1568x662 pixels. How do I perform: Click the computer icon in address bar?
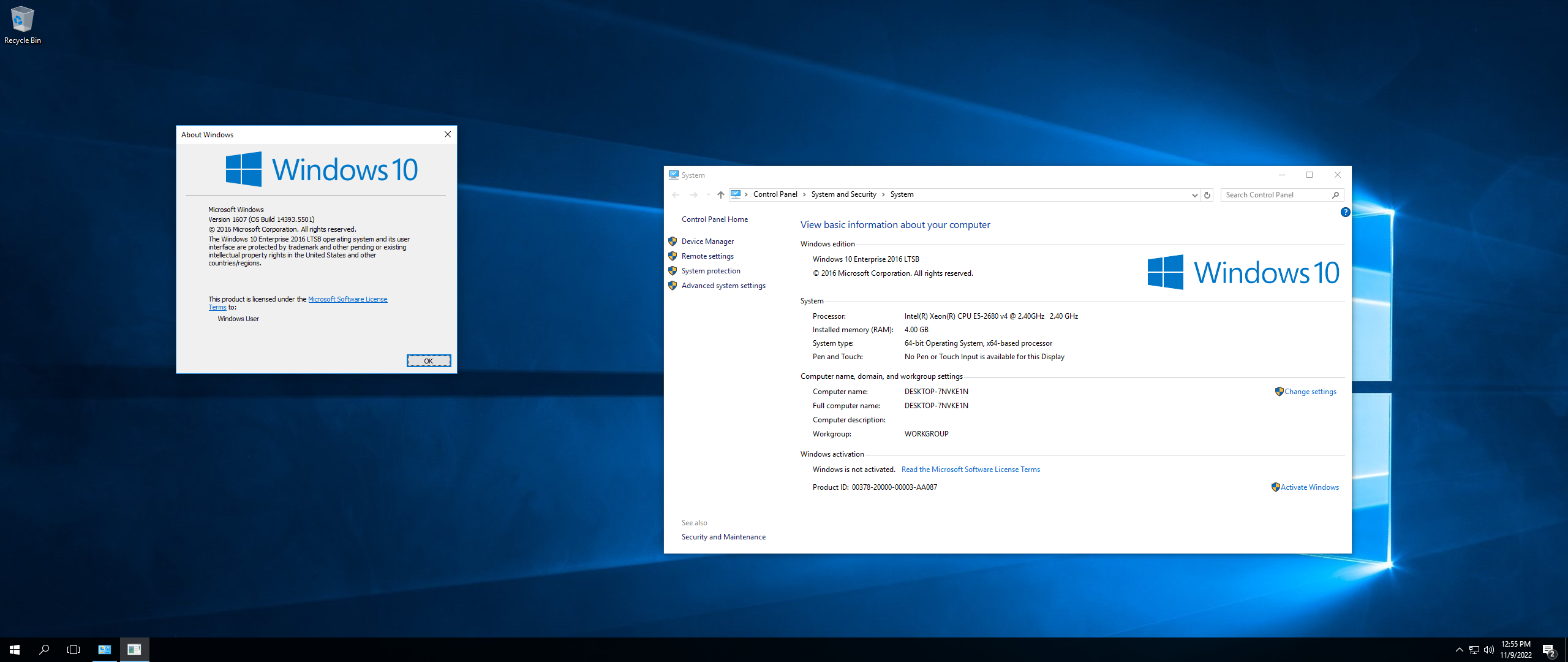736,194
